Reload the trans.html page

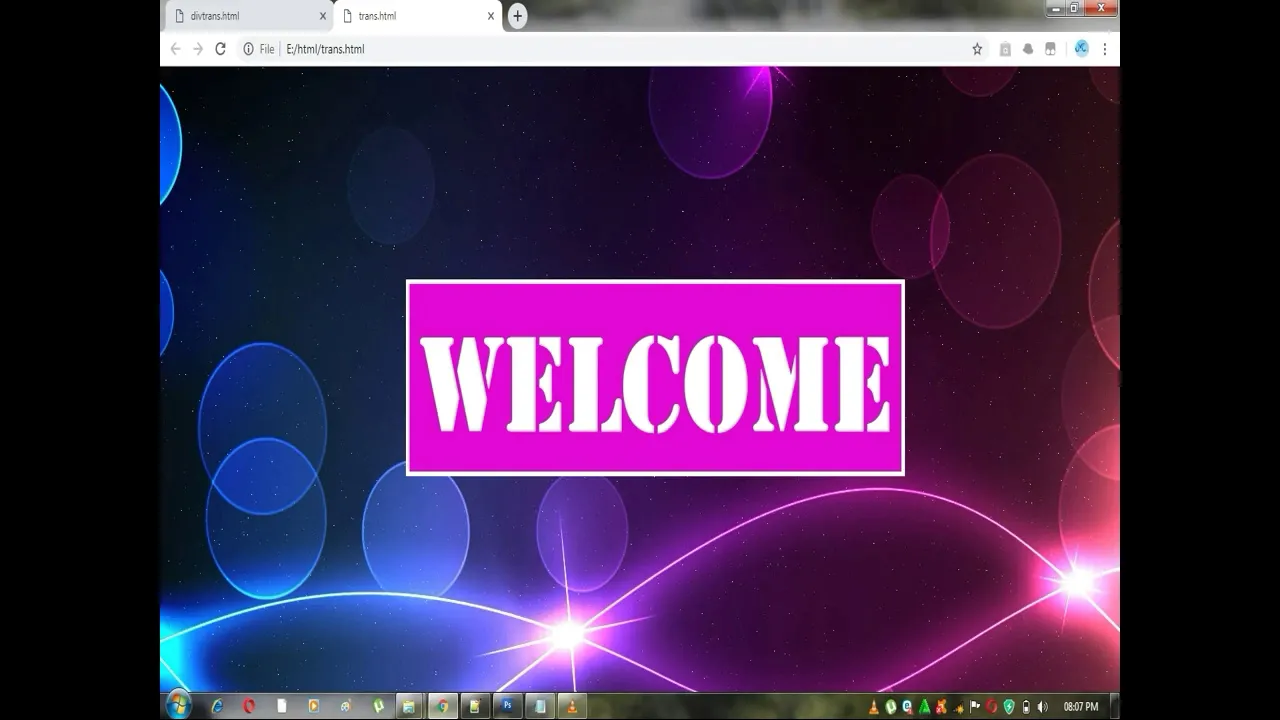click(221, 49)
